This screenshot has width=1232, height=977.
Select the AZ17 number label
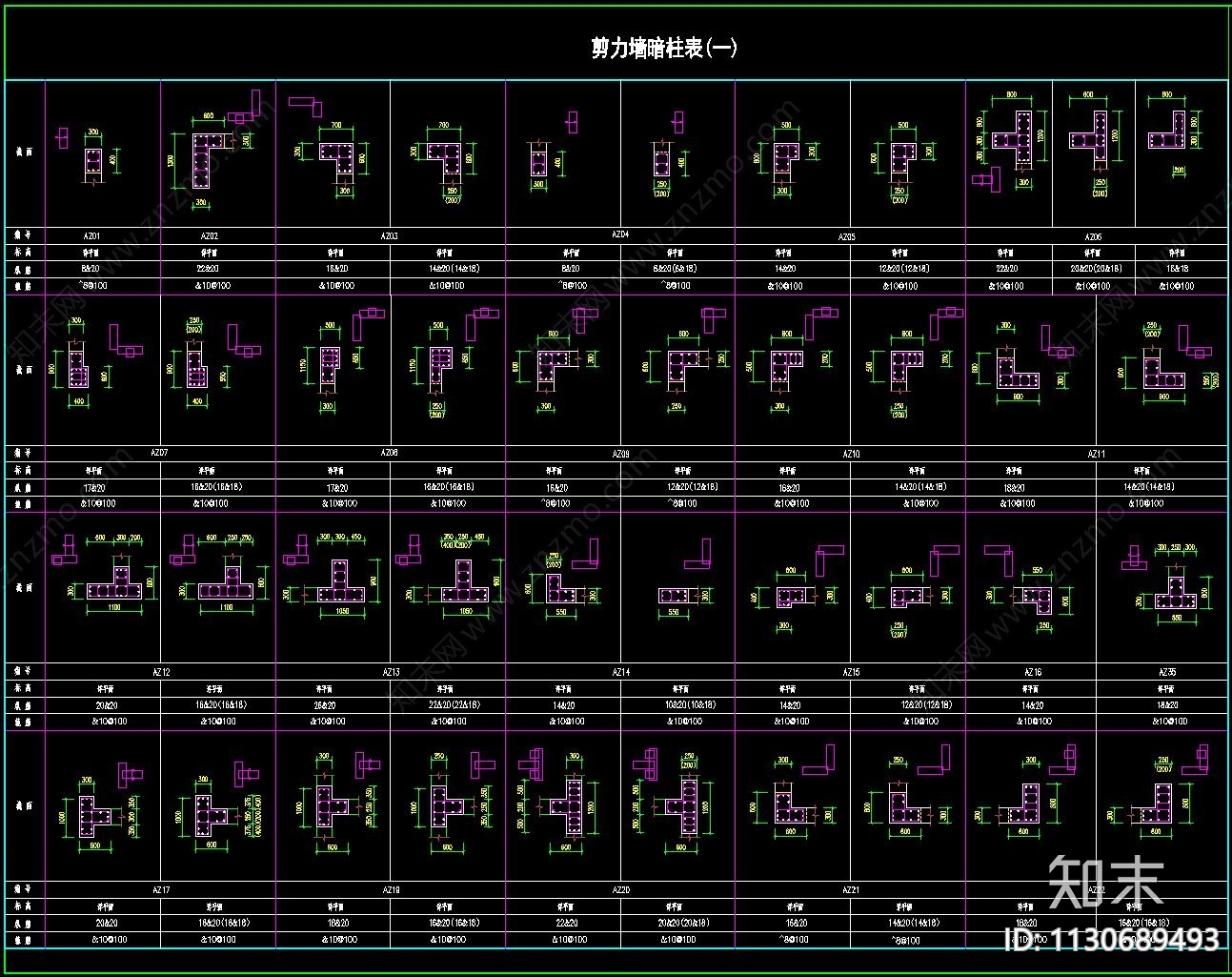pos(161,889)
